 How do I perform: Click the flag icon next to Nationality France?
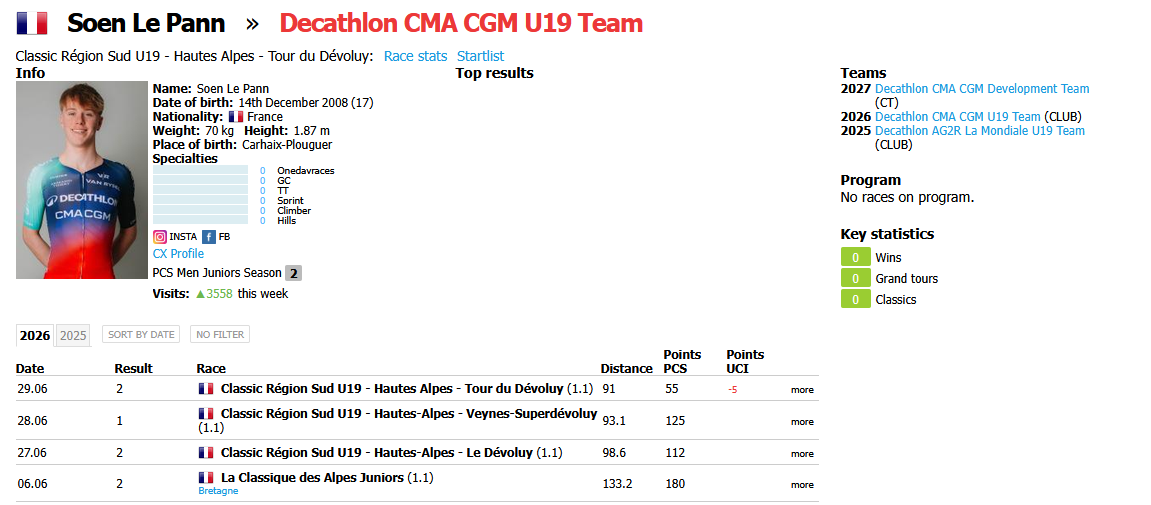(x=236, y=117)
